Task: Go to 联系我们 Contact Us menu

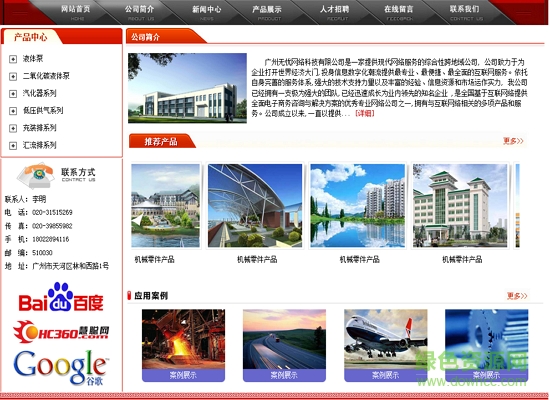Action: [465, 13]
